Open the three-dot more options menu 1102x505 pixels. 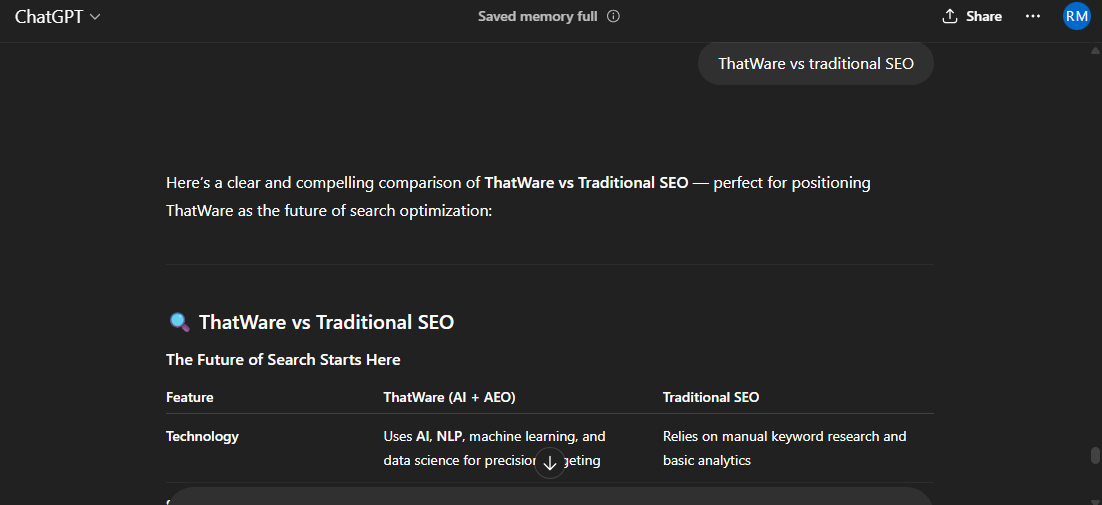(1032, 16)
